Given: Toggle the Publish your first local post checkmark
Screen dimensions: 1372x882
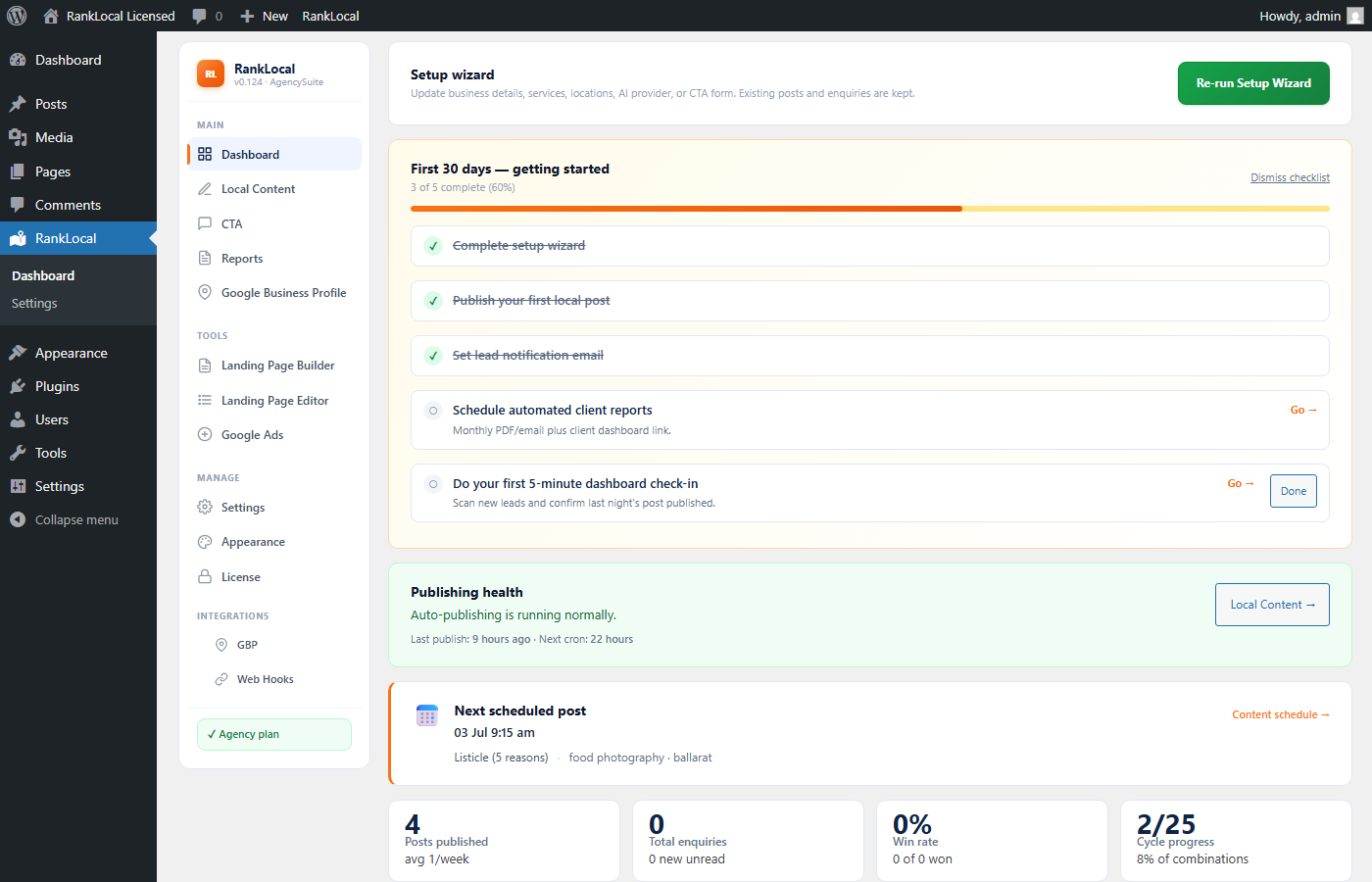Looking at the screenshot, I should (433, 301).
